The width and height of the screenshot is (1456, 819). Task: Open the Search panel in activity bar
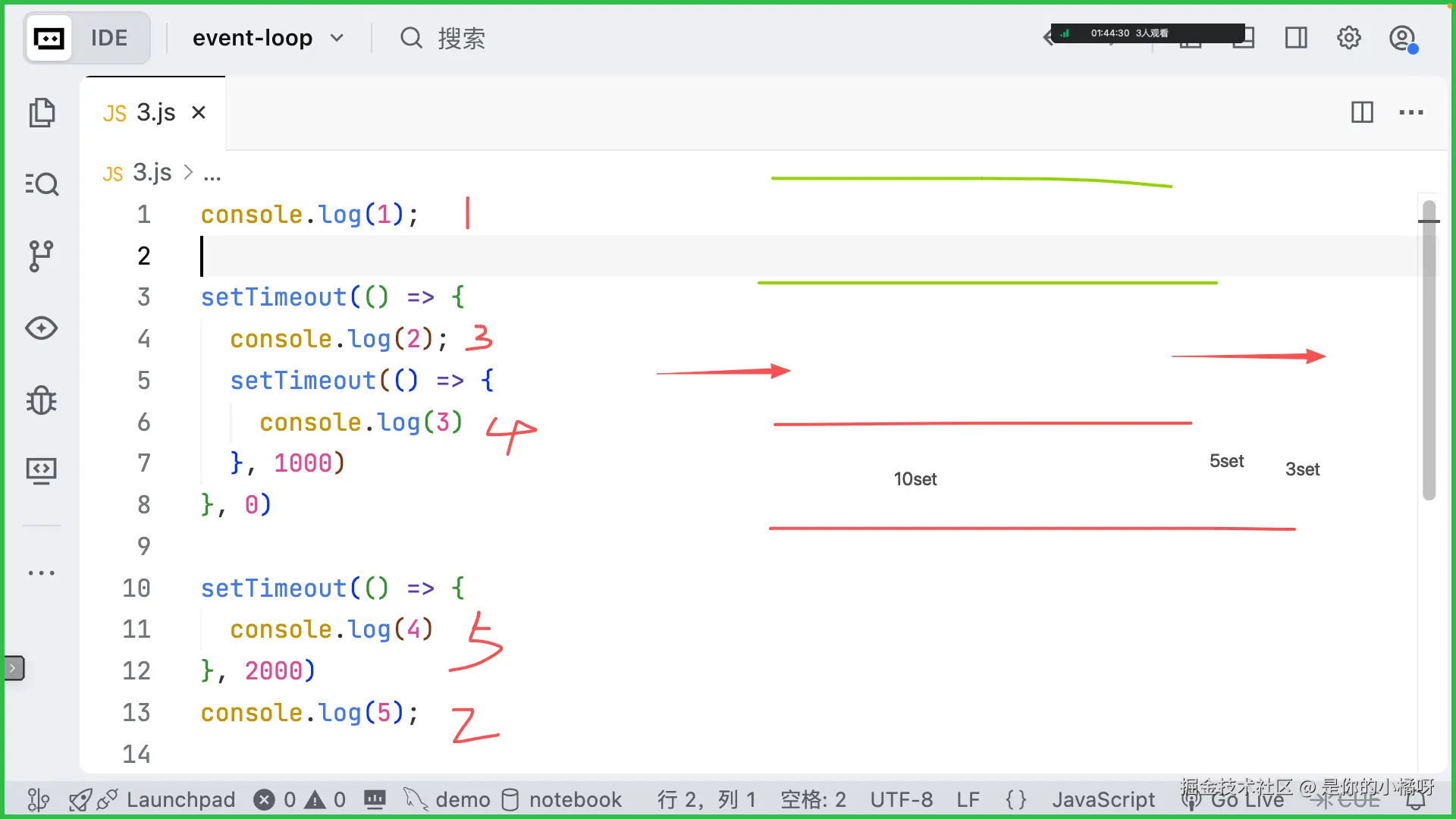click(x=42, y=184)
